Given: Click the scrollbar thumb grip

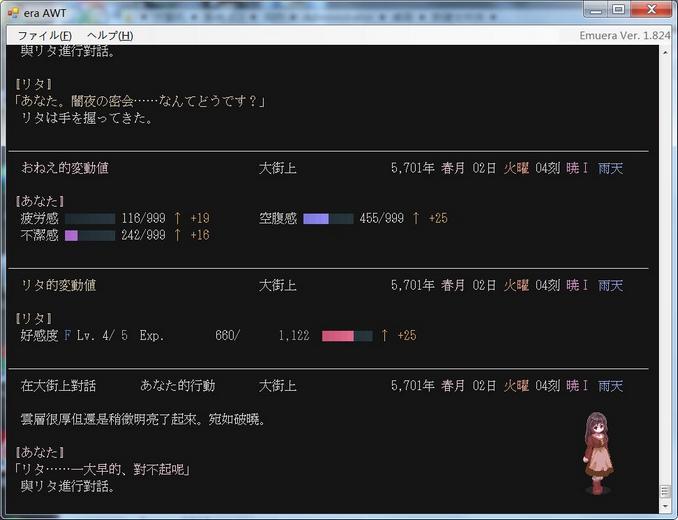Looking at the screenshot, I should tap(665, 491).
